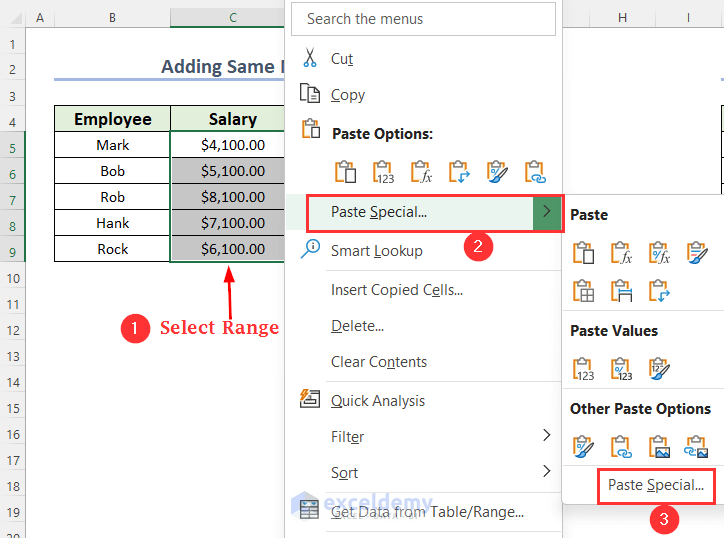Screen dimensions: 724x538
Task: Choose Paste Link icon under Paste Options
Action: [x=535, y=172]
